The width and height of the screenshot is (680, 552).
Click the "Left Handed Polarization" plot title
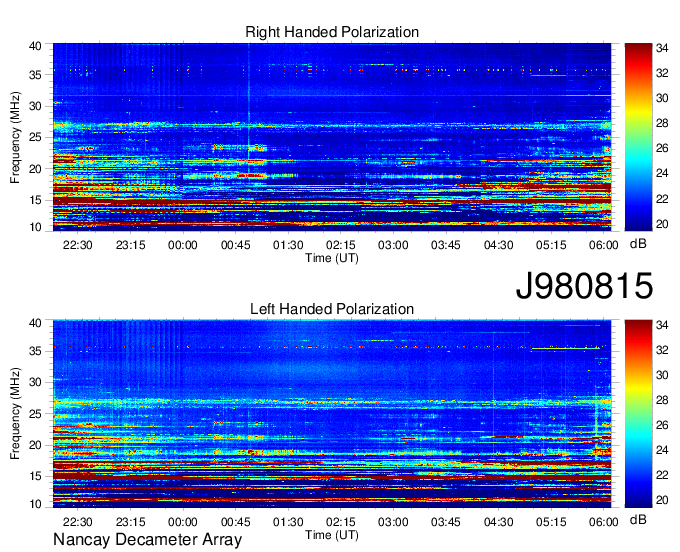332,309
